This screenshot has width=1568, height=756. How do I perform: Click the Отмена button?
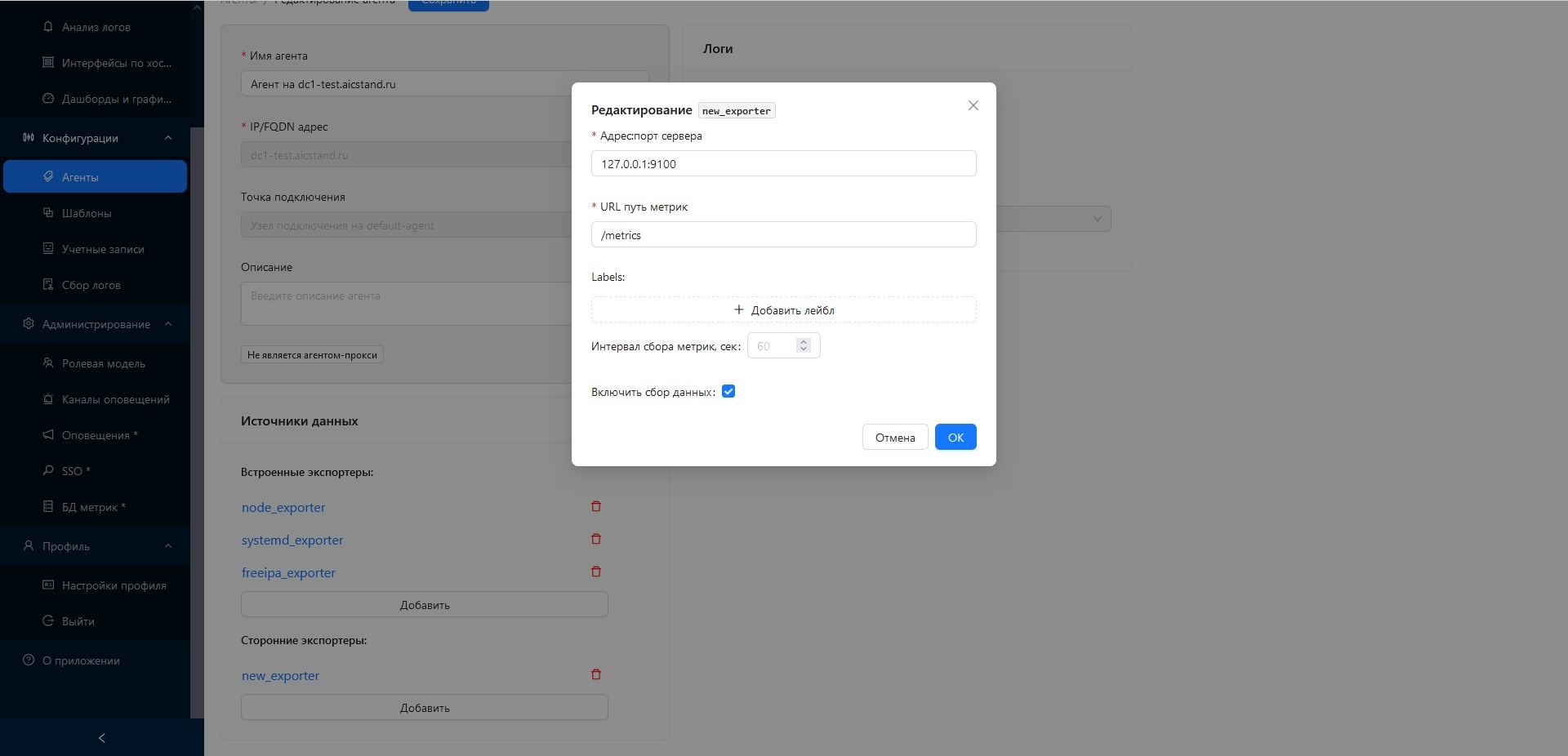[x=895, y=438]
